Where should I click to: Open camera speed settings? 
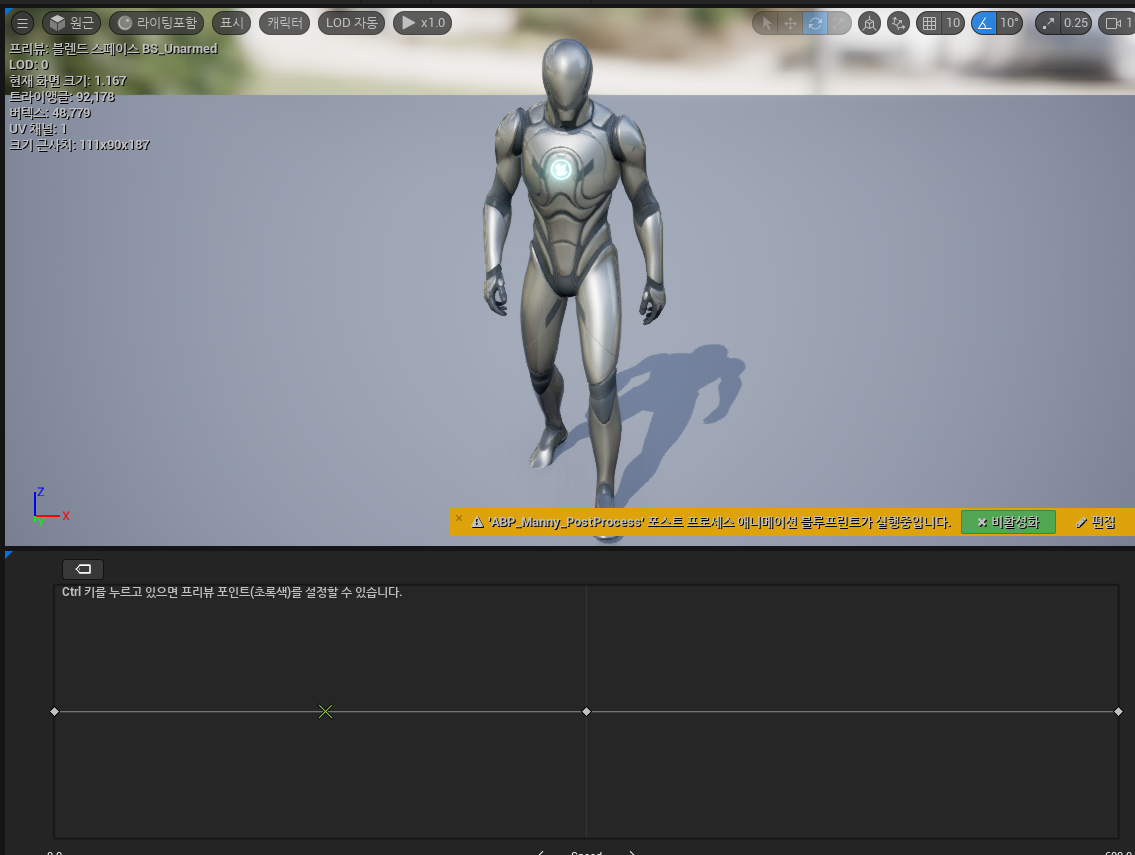[x=1117, y=23]
